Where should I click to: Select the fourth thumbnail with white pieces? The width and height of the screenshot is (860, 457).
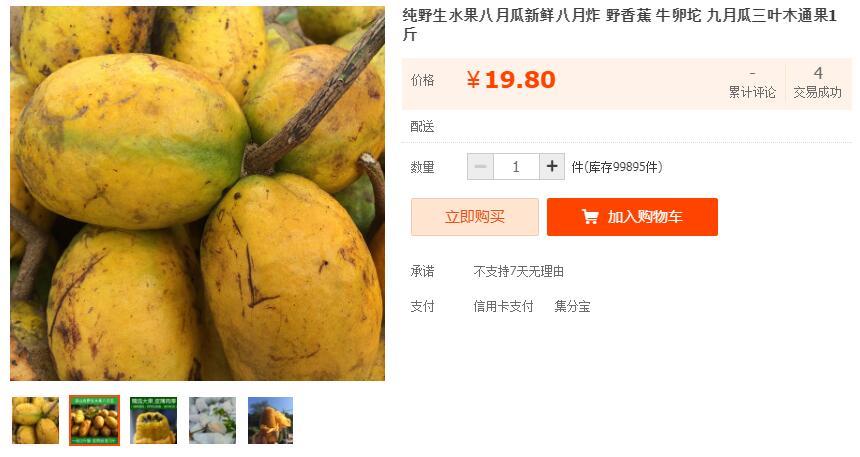click(212, 420)
